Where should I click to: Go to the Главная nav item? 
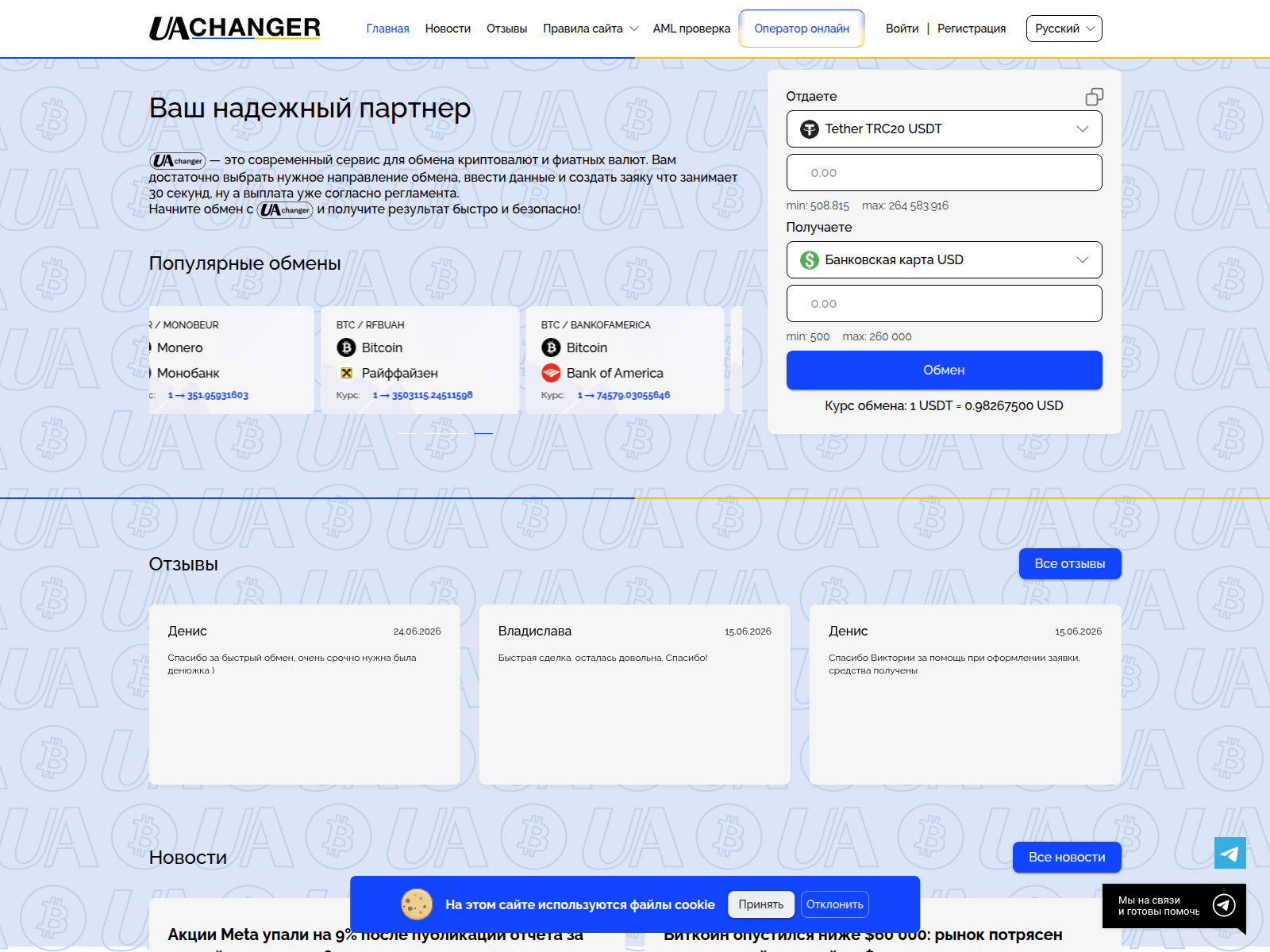[387, 29]
